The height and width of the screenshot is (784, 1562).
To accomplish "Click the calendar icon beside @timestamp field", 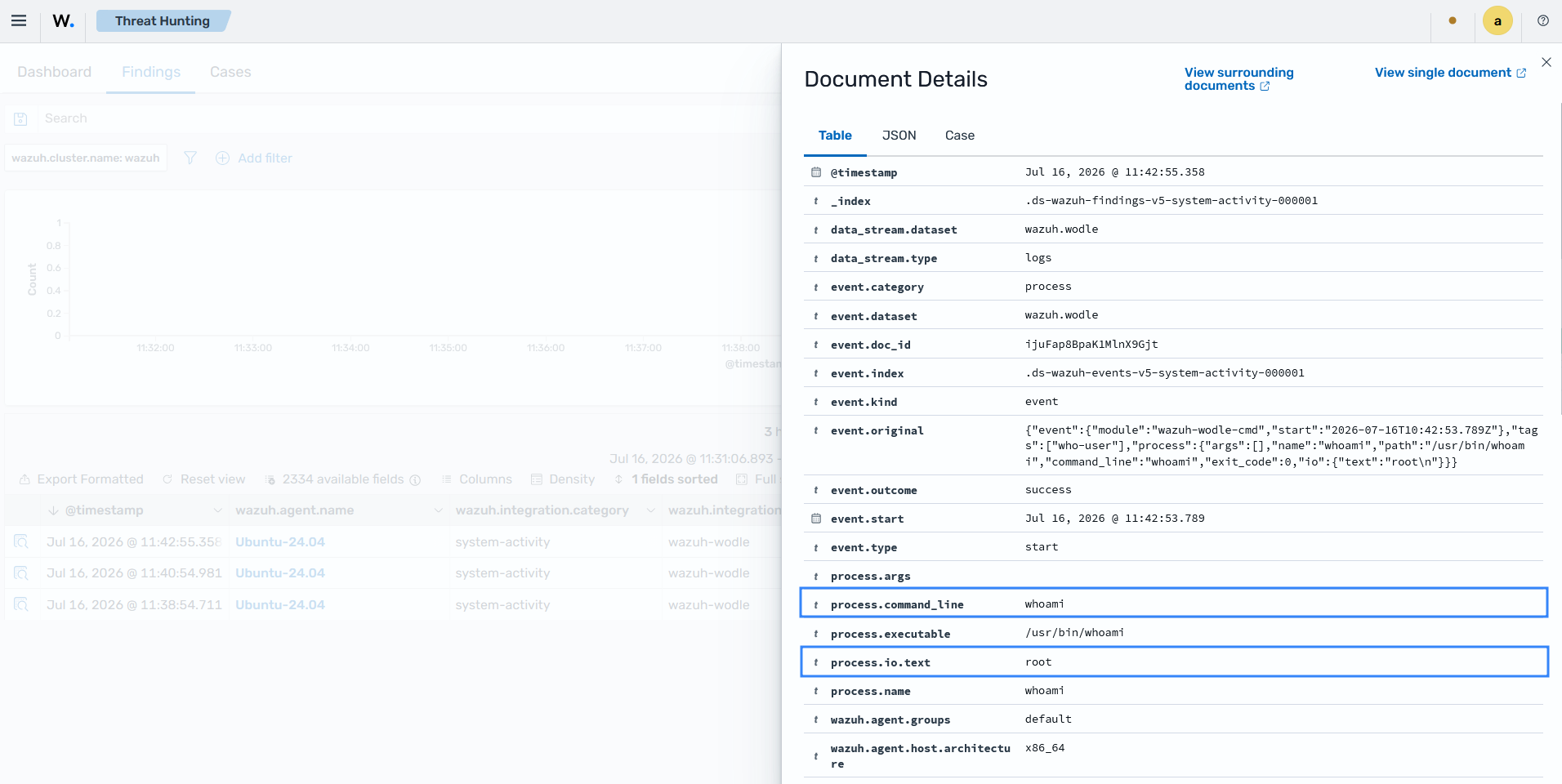I will click(x=816, y=172).
